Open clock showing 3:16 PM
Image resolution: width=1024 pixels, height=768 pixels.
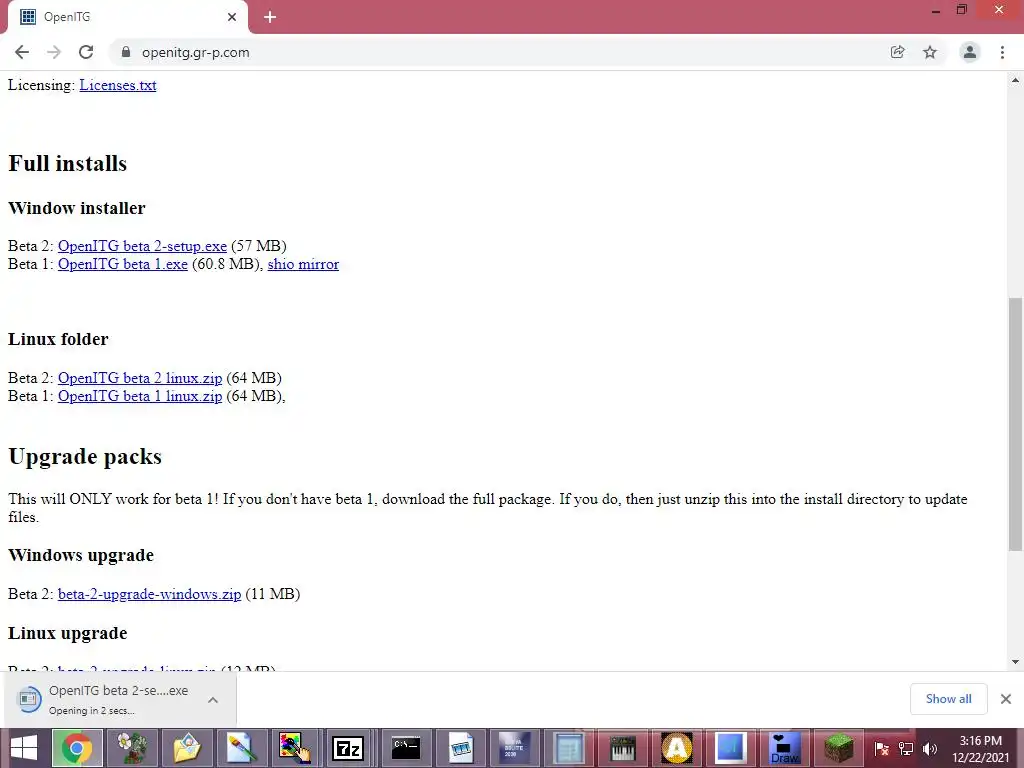click(980, 748)
